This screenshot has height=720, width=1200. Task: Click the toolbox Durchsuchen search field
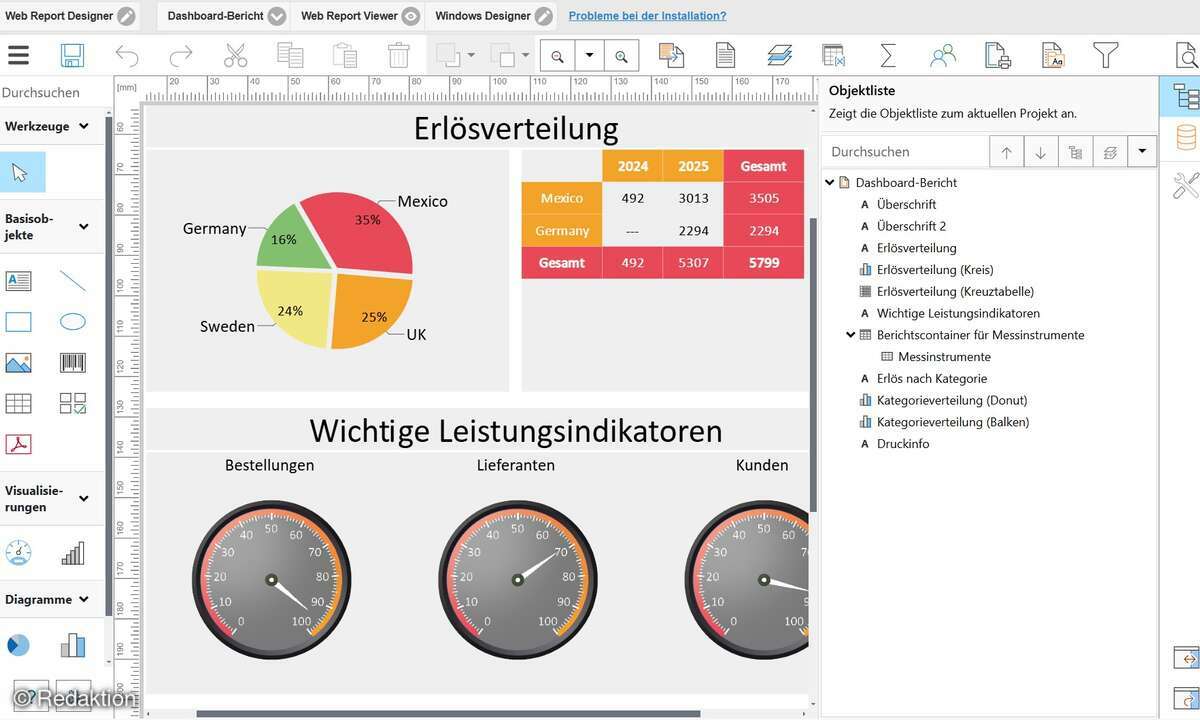[x=53, y=92]
